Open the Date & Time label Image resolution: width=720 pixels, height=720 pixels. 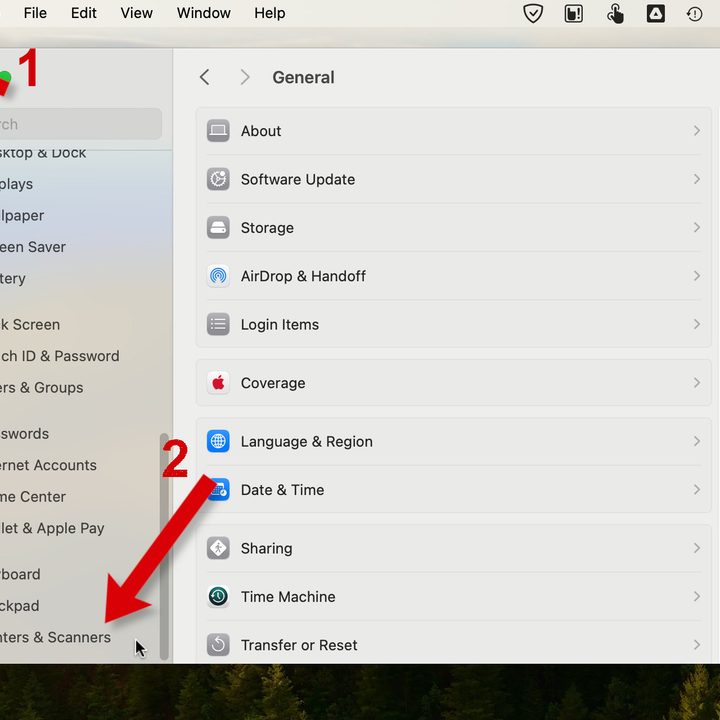[282, 490]
